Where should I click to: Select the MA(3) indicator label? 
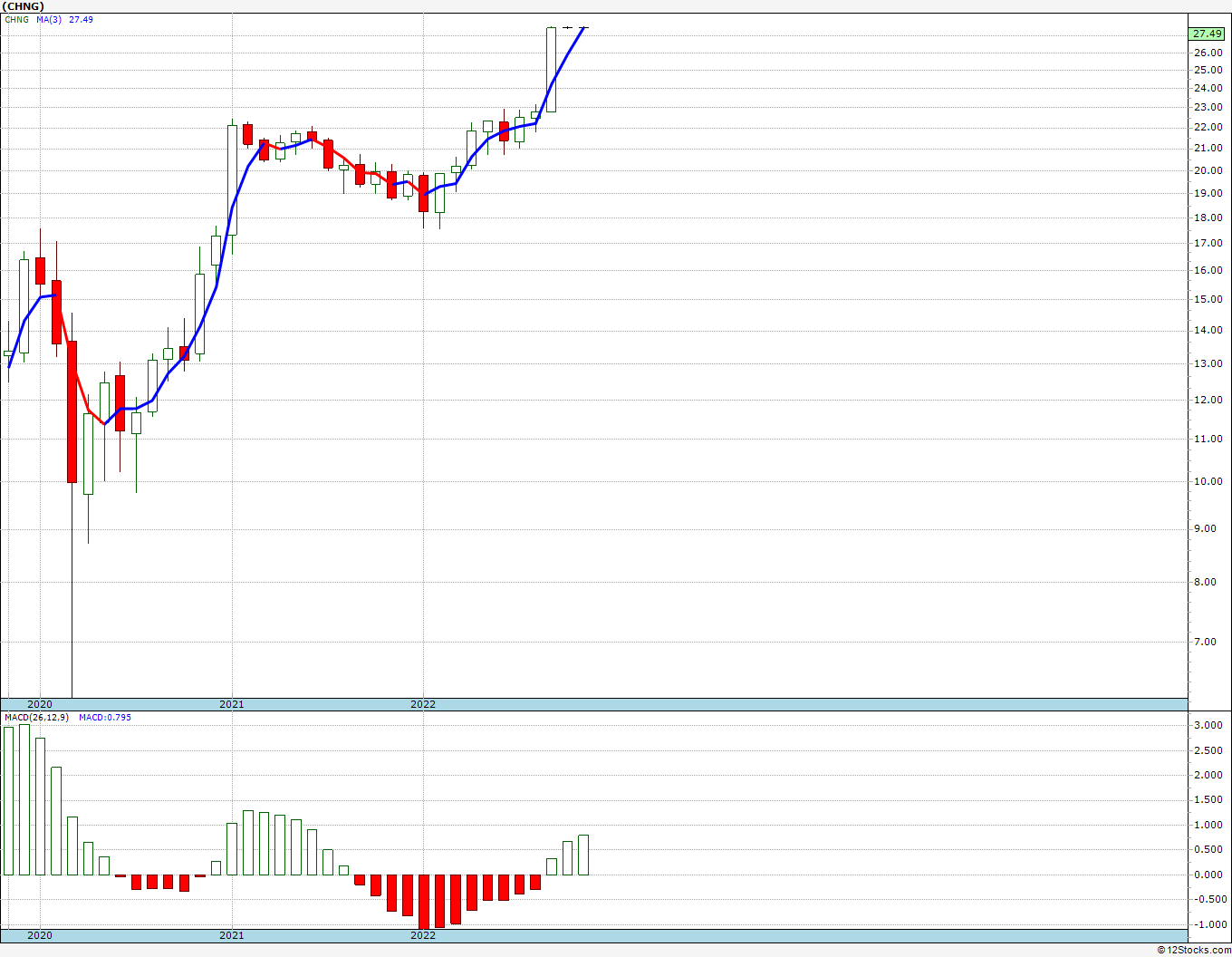(50, 19)
